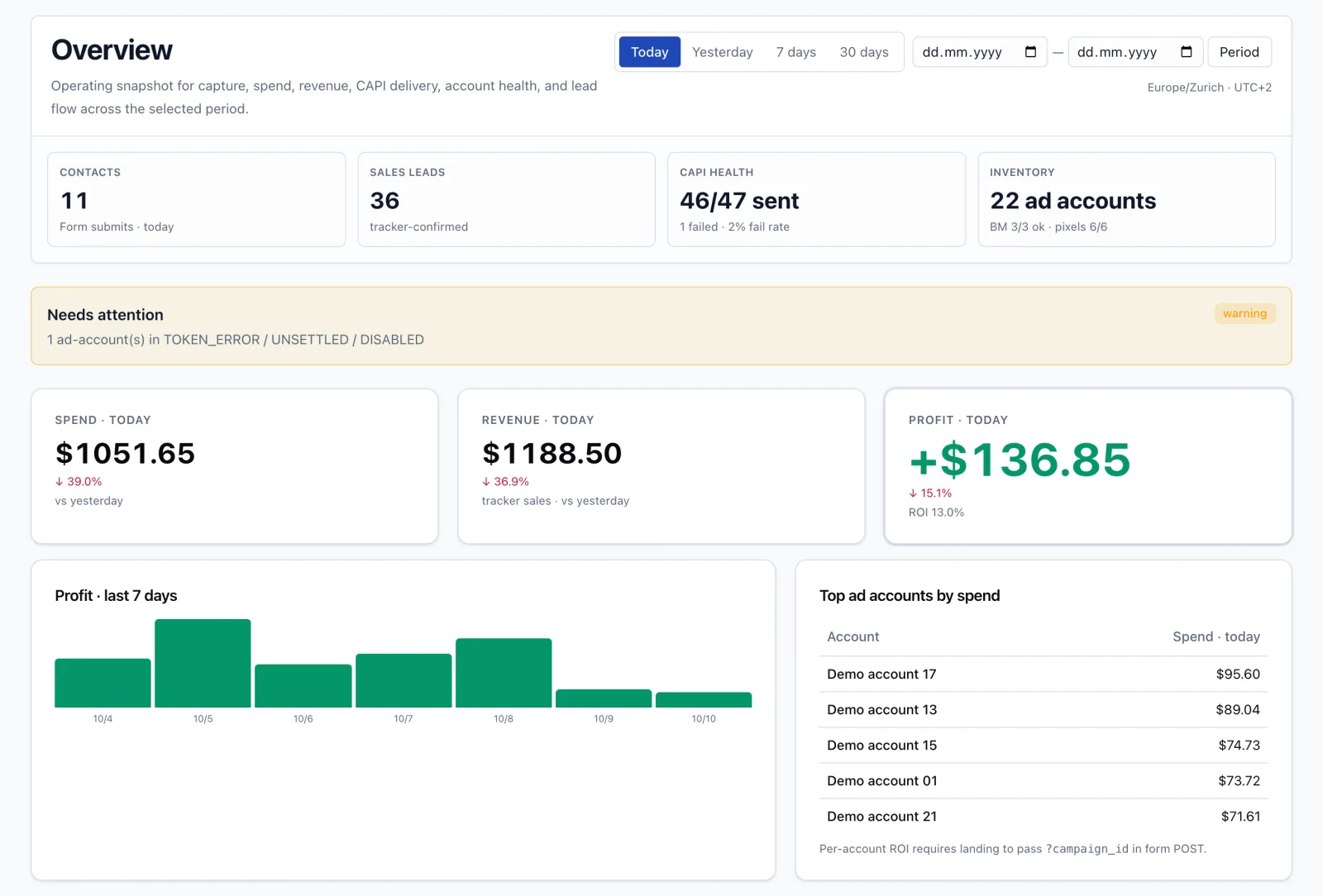The image size is (1323, 896).
Task: Select the Demo account 01 row
Action: coord(1044,781)
